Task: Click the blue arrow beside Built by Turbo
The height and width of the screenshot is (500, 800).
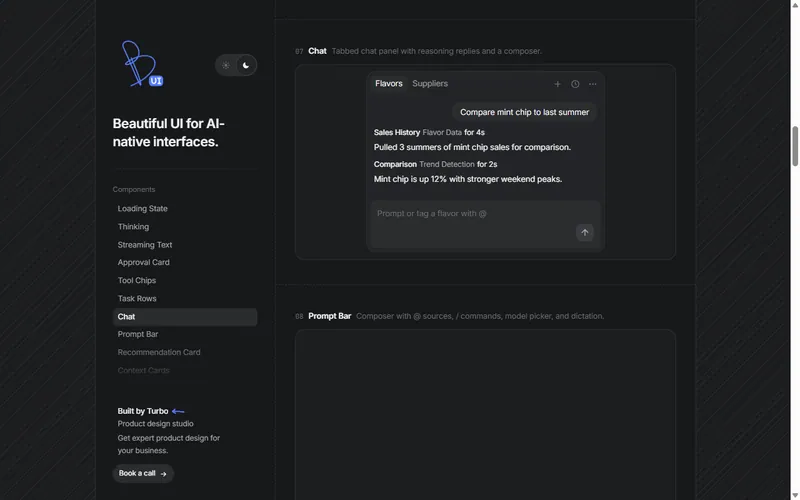Action: pos(178,411)
